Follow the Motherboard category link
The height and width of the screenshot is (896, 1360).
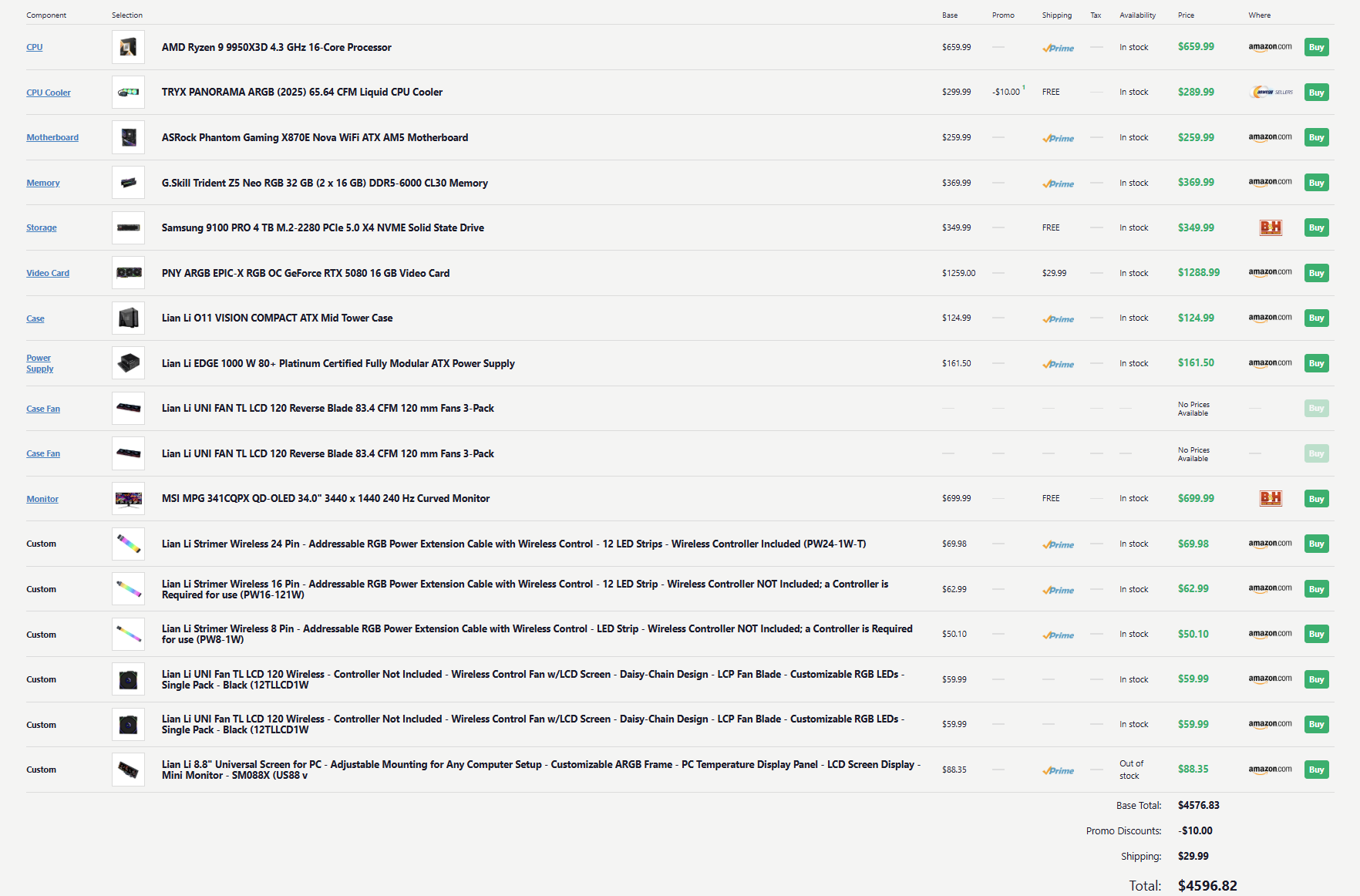pyautogui.click(x=52, y=137)
